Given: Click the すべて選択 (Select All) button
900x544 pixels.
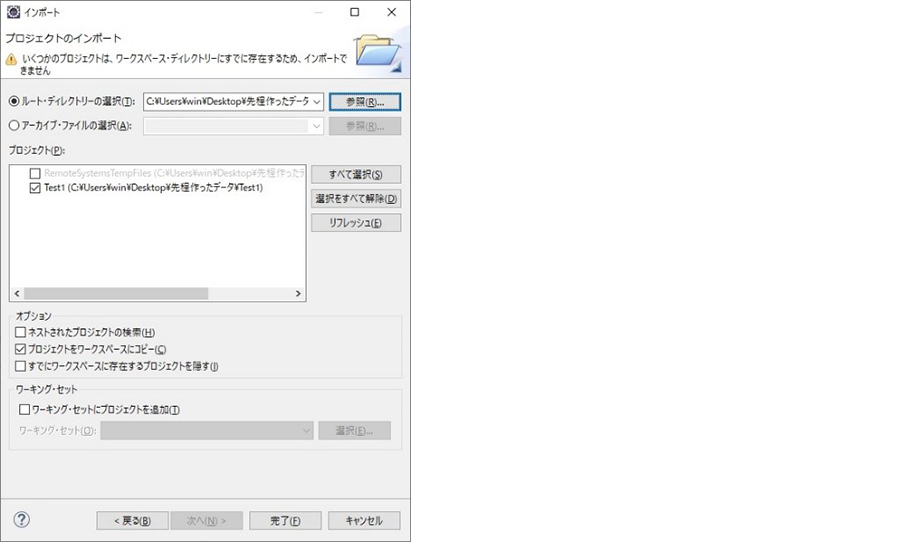Looking at the screenshot, I should tap(356, 174).
